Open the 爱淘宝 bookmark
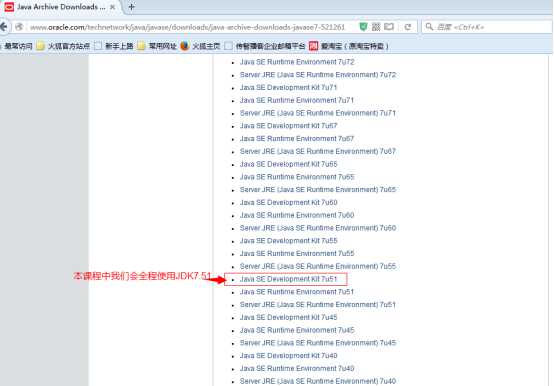Screen dimensions: 554x386 click(349, 46)
